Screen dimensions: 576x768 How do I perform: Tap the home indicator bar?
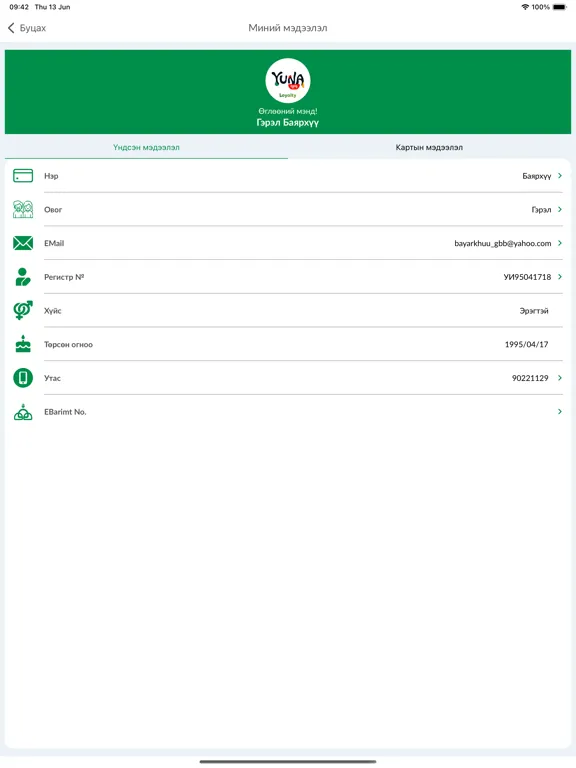tap(288, 762)
